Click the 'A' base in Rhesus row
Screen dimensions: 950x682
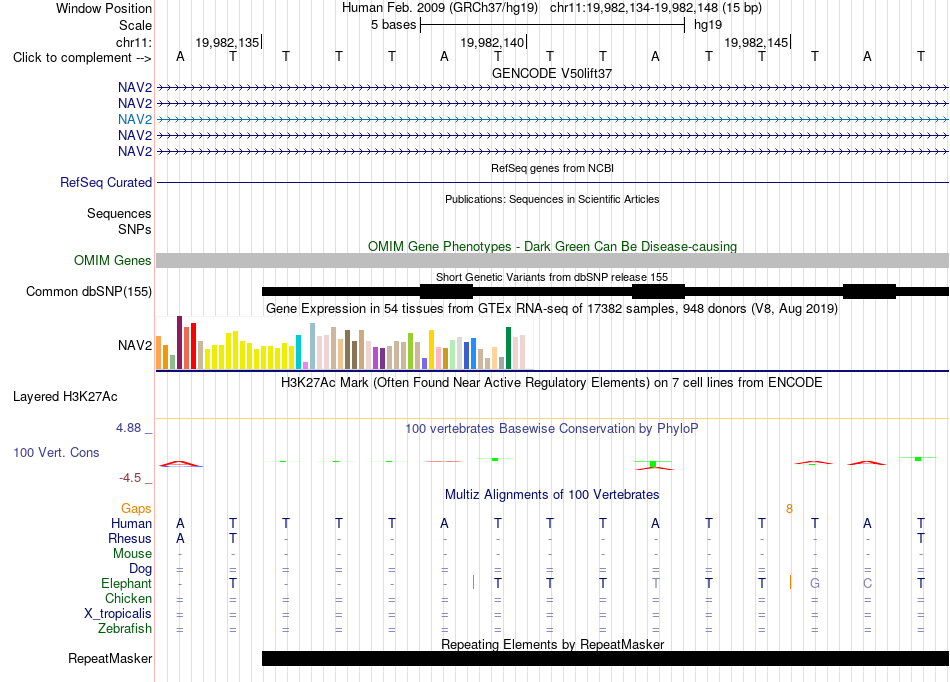[180, 538]
